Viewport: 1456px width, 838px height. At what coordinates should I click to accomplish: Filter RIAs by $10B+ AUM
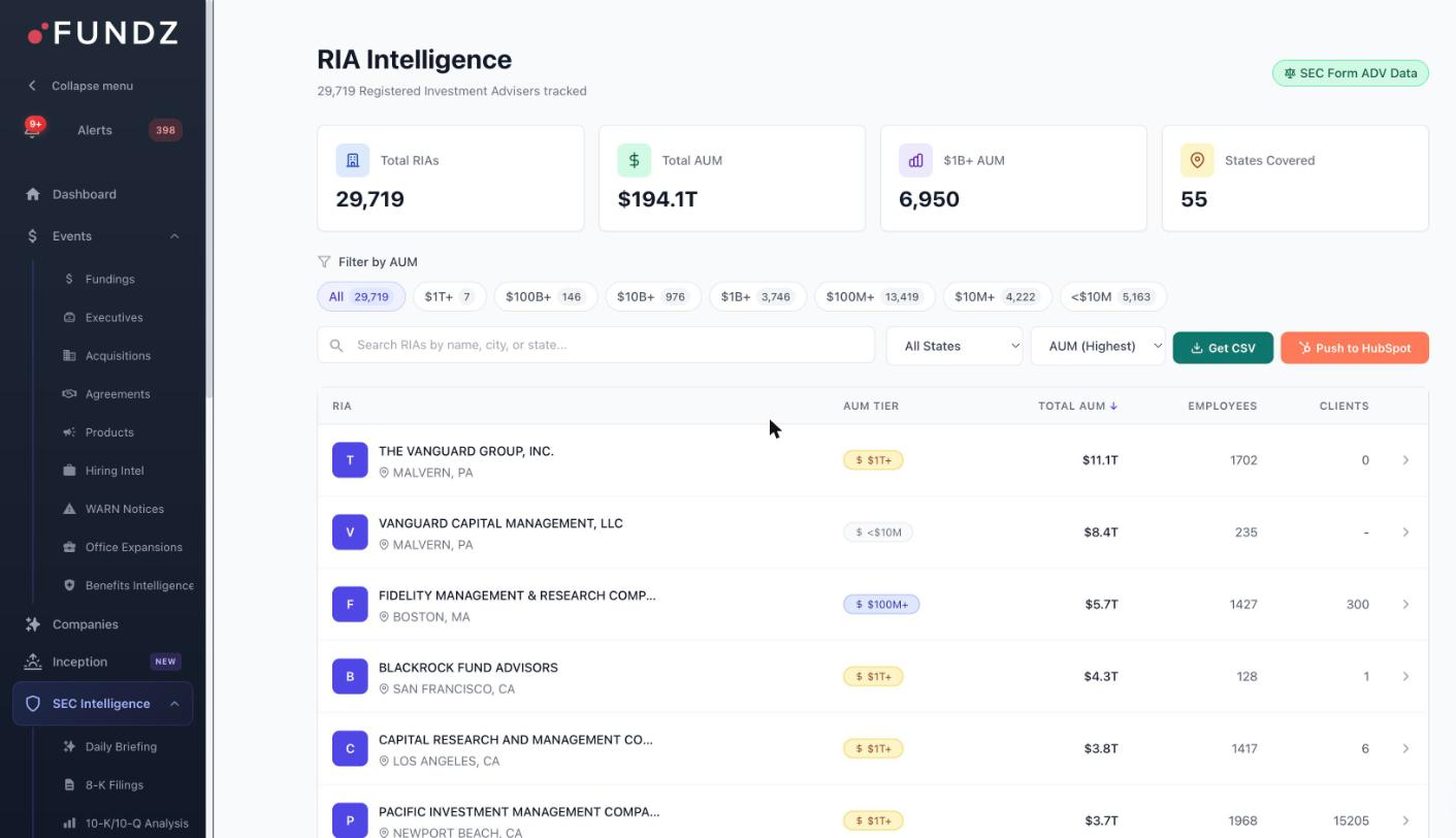click(653, 296)
